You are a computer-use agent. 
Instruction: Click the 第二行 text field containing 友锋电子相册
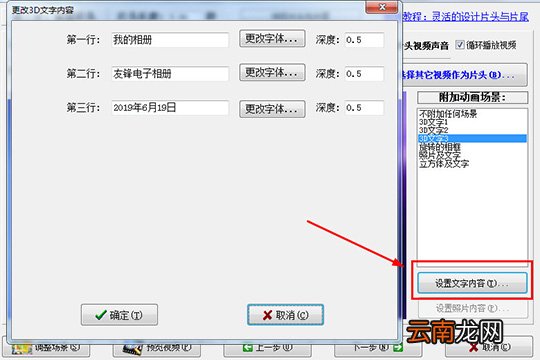point(170,74)
